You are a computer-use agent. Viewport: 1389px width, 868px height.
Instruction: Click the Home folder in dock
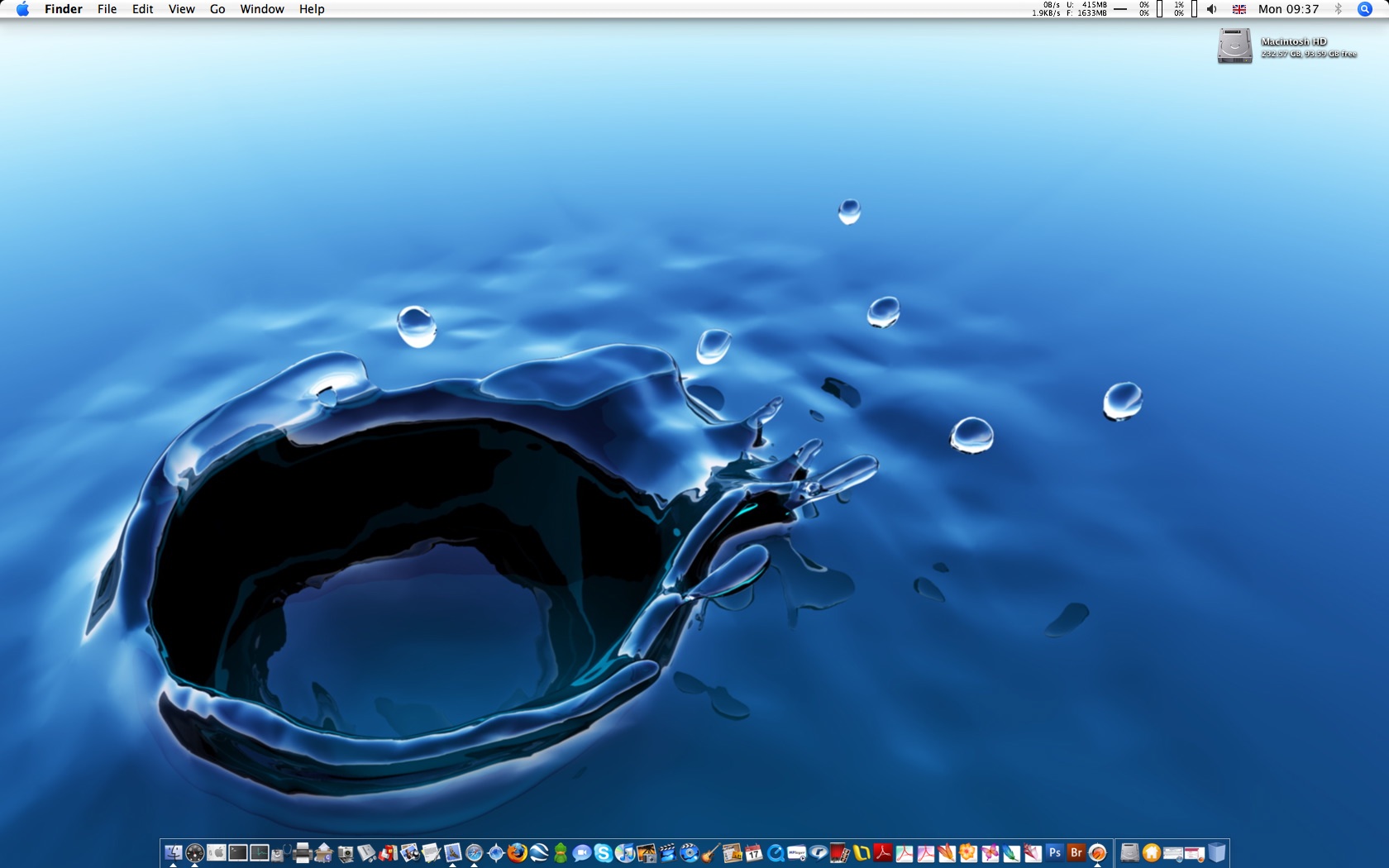1152,852
